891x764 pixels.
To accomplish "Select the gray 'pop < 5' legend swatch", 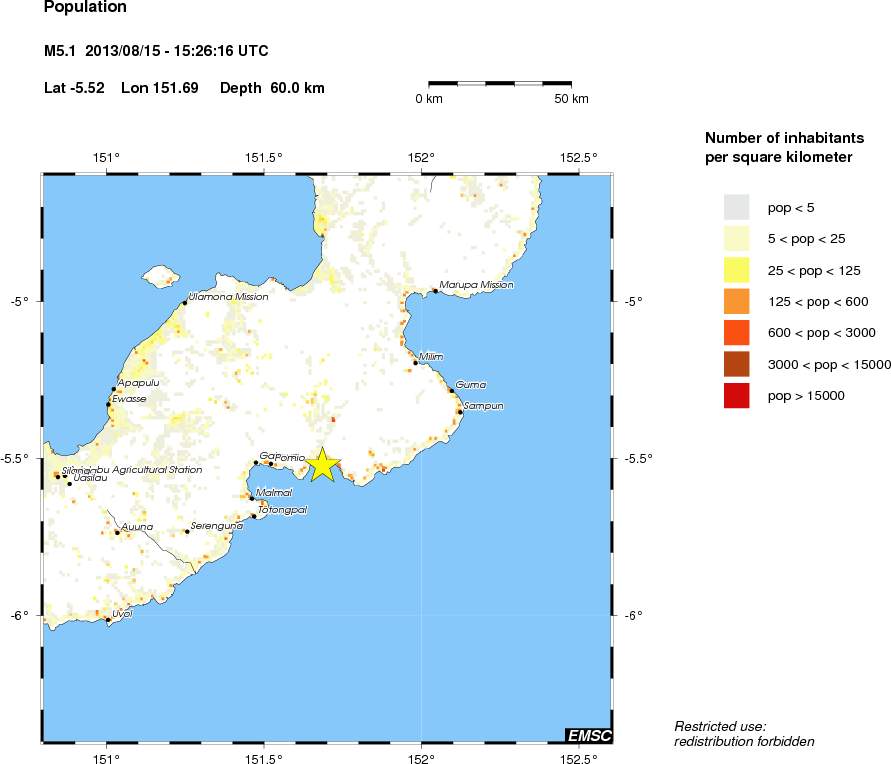I will pos(736,207).
